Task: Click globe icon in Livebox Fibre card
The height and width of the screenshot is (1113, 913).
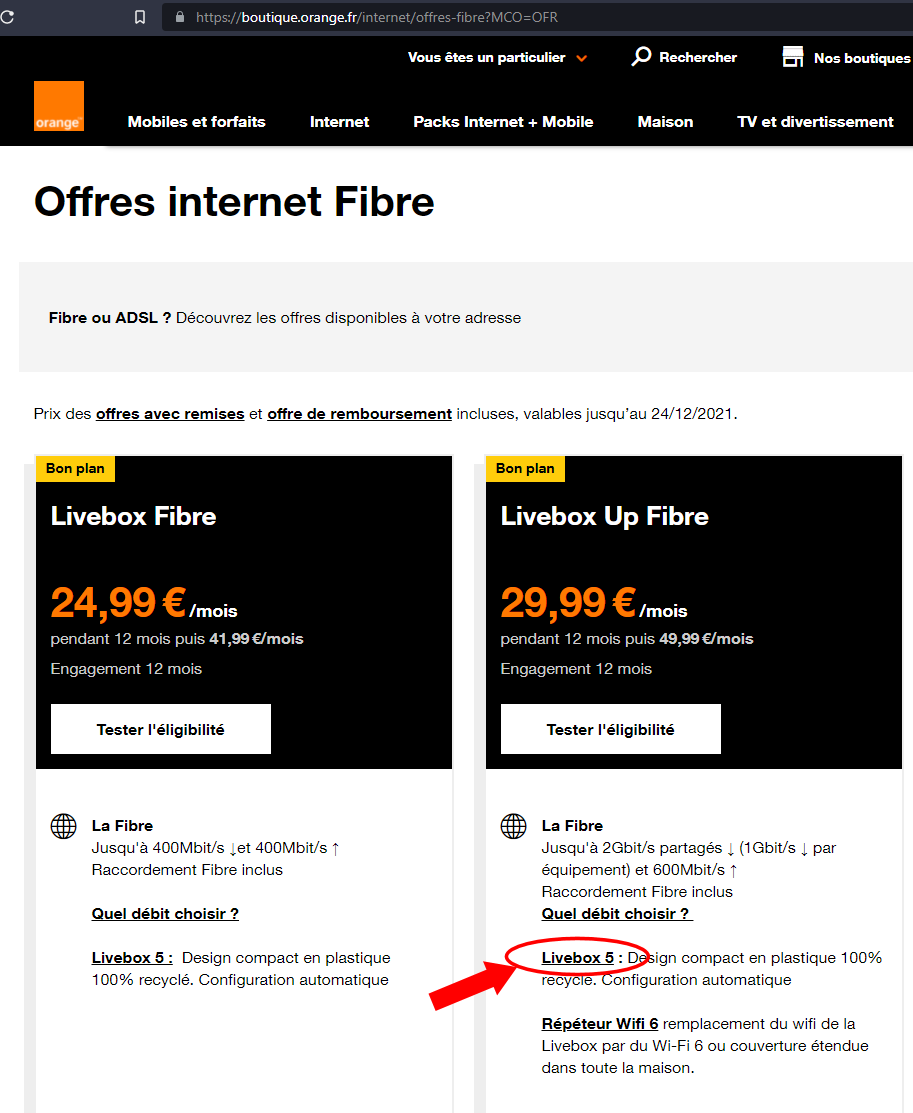Action: point(63,826)
